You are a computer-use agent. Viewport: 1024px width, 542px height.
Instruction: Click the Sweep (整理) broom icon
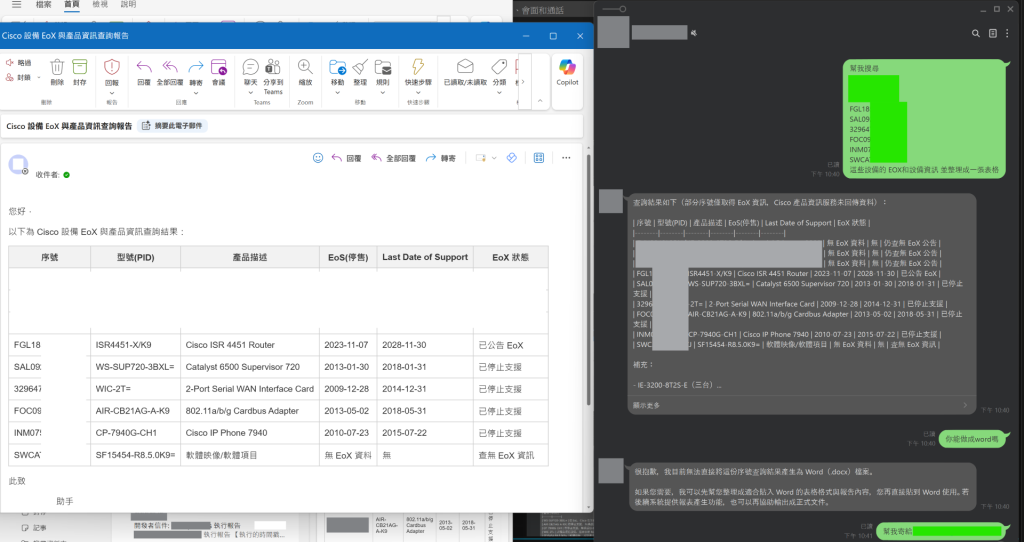[360, 67]
